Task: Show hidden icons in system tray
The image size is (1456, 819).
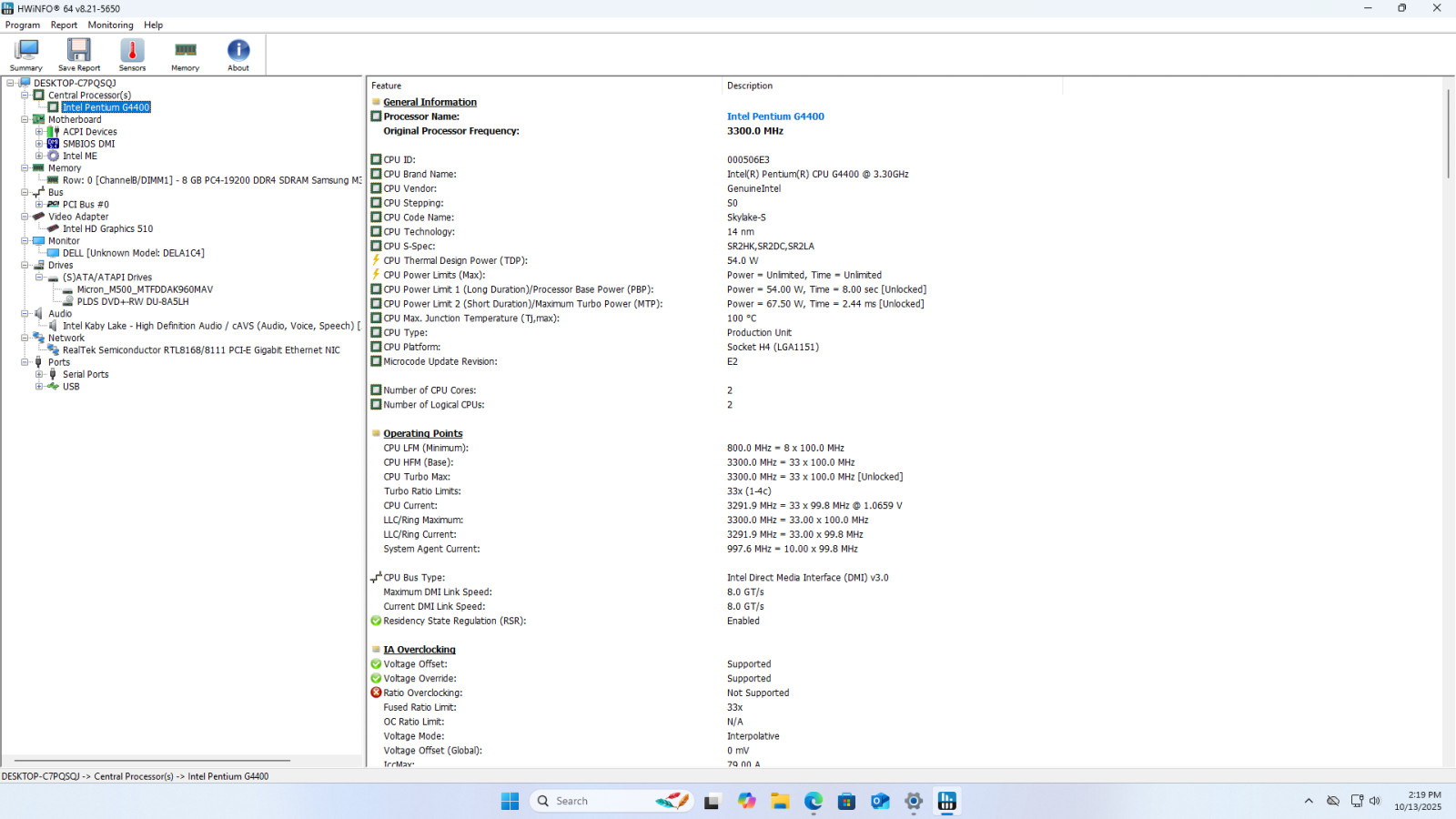Action: pyautogui.click(x=1309, y=801)
